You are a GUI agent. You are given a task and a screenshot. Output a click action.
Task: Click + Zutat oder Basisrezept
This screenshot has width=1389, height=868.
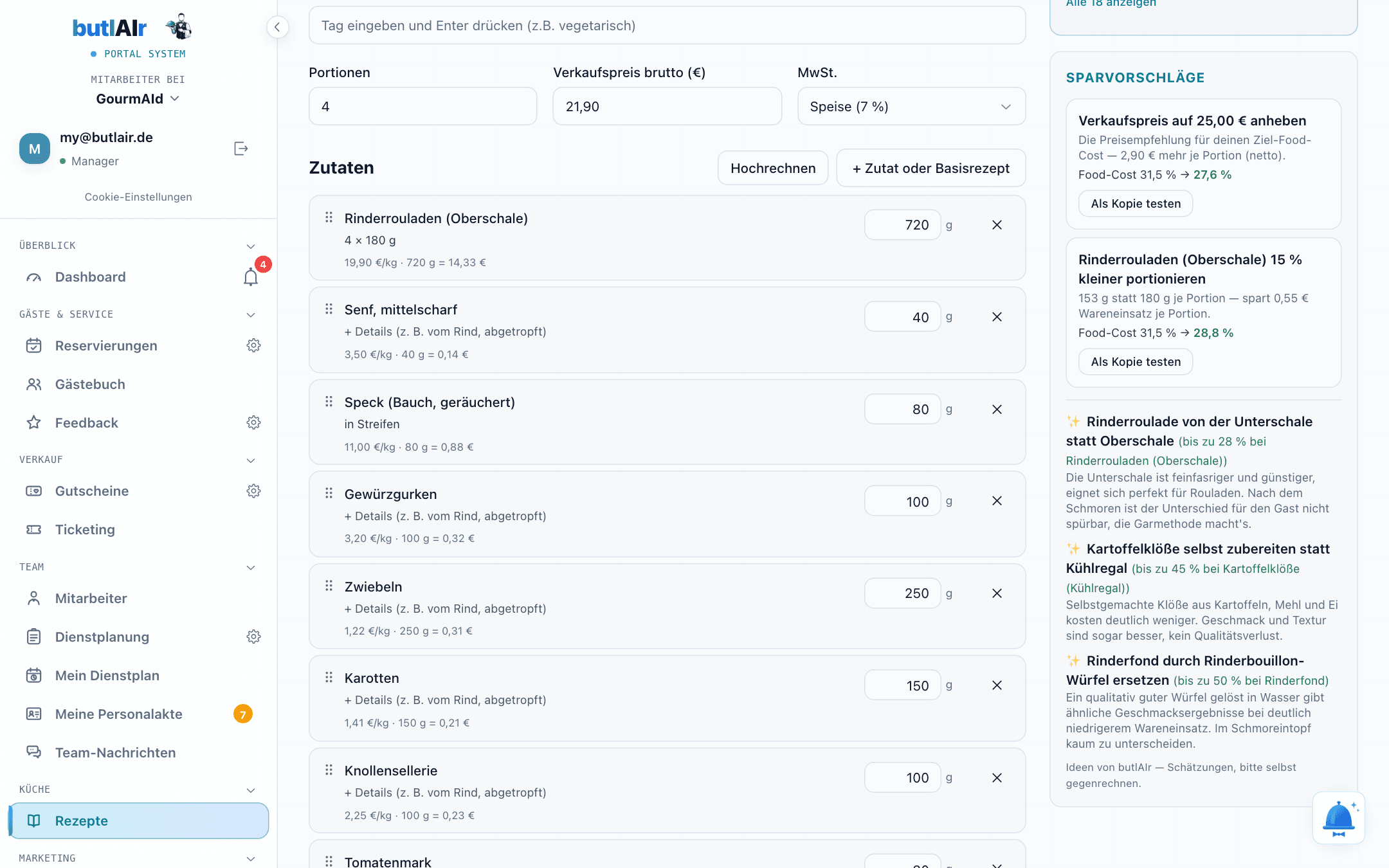click(x=931, y=168)
